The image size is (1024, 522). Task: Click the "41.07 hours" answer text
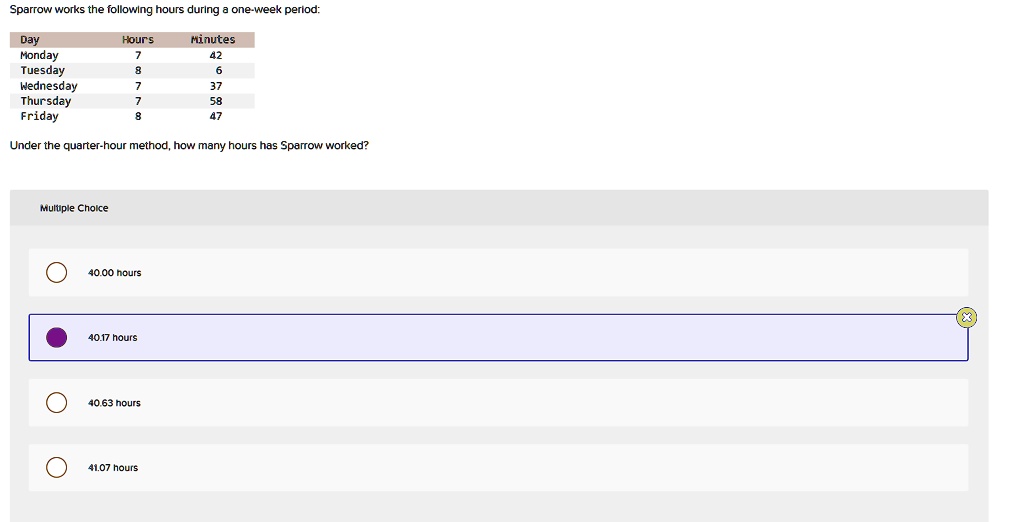tap(113, 468)
